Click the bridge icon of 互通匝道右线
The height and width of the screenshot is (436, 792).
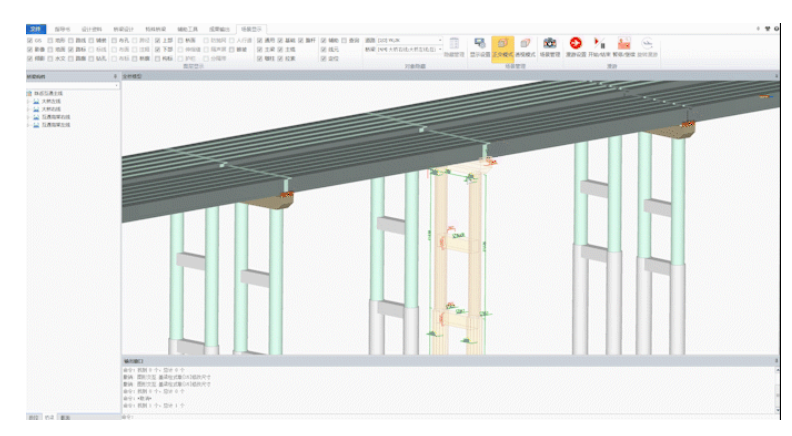pos(36,117)
